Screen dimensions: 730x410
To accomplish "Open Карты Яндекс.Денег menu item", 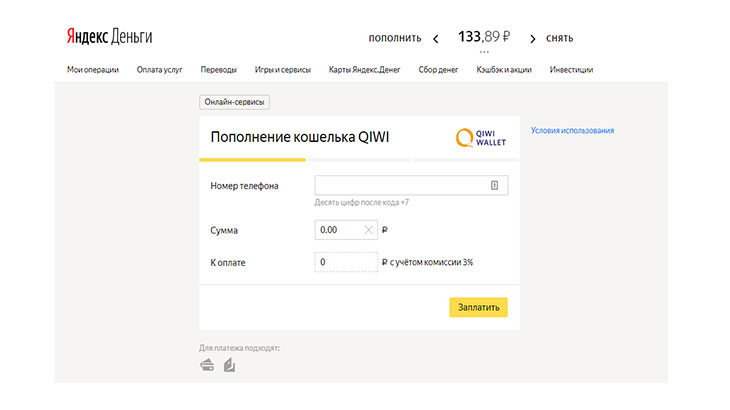I will point(365,70).
